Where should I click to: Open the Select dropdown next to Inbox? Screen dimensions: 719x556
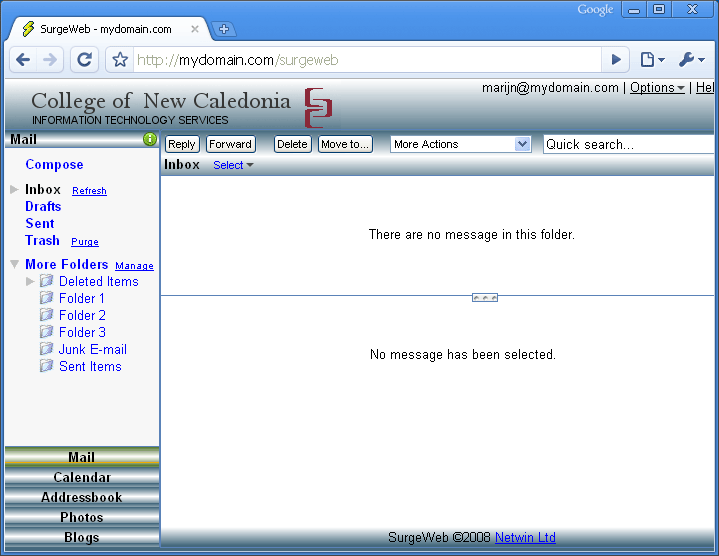tap(233, 165)
